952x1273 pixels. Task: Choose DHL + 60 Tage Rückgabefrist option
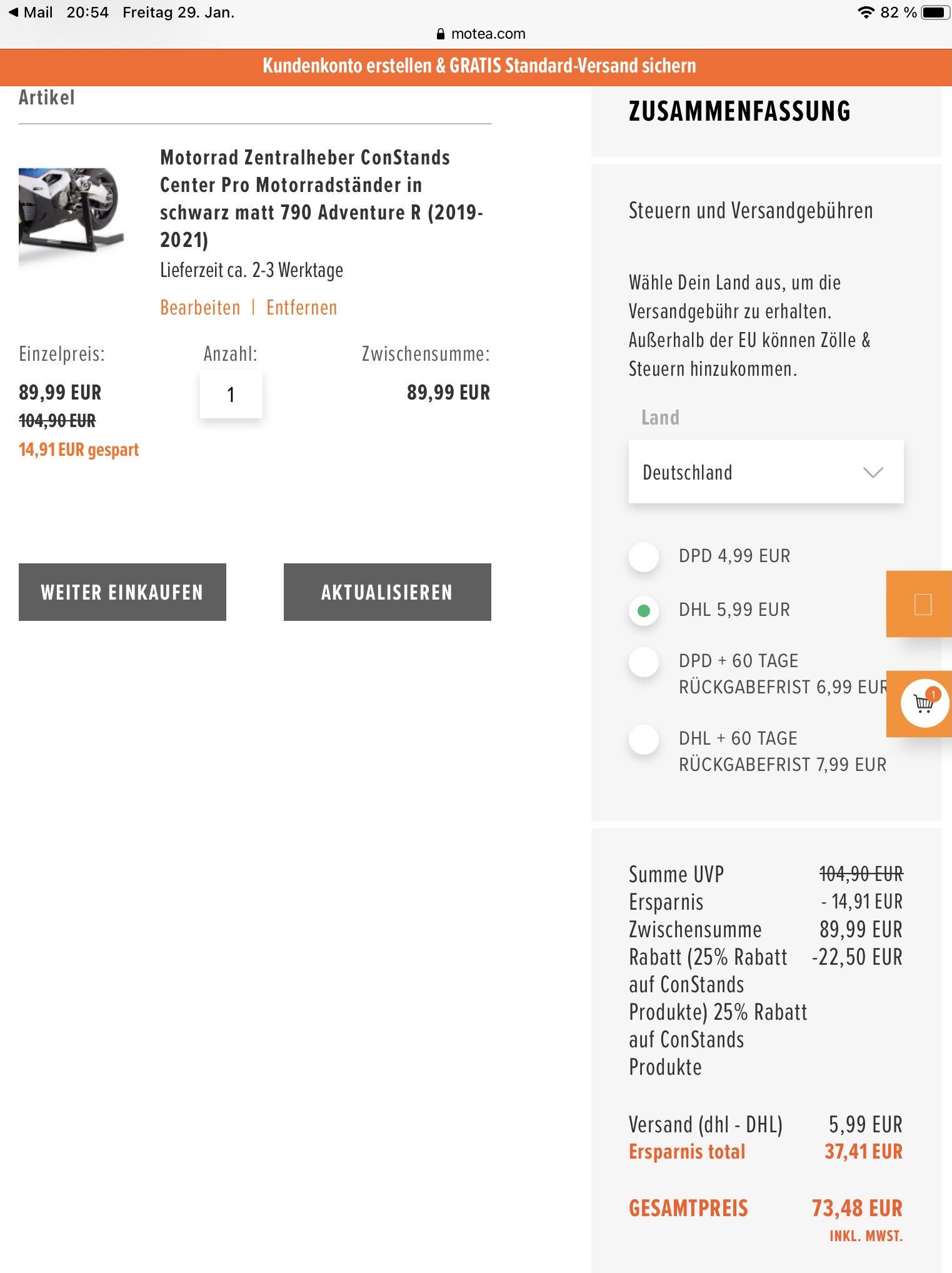click(644, 740)
